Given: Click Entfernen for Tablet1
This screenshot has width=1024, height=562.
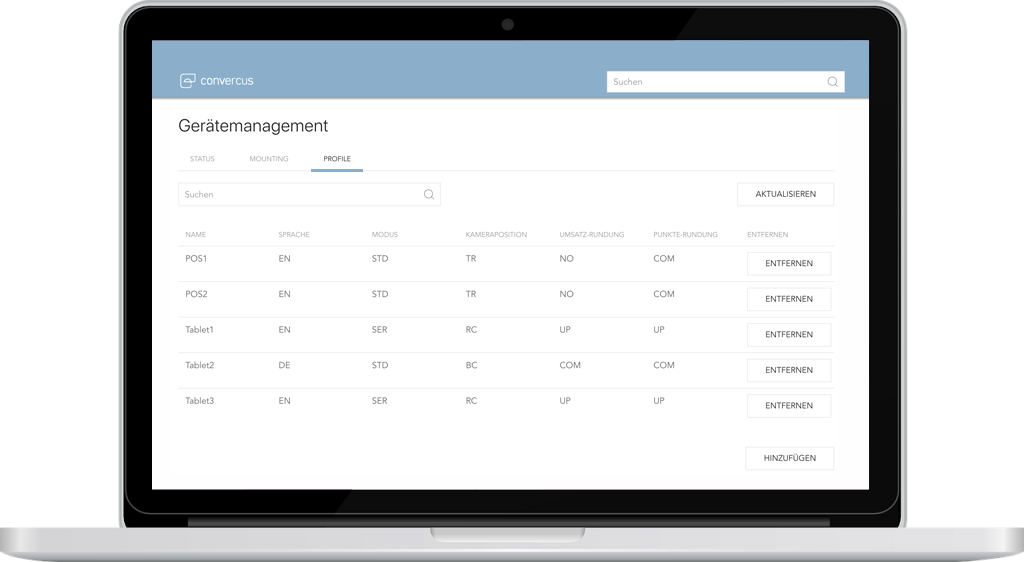Looking at the screenshot, I should coord(789,334).
